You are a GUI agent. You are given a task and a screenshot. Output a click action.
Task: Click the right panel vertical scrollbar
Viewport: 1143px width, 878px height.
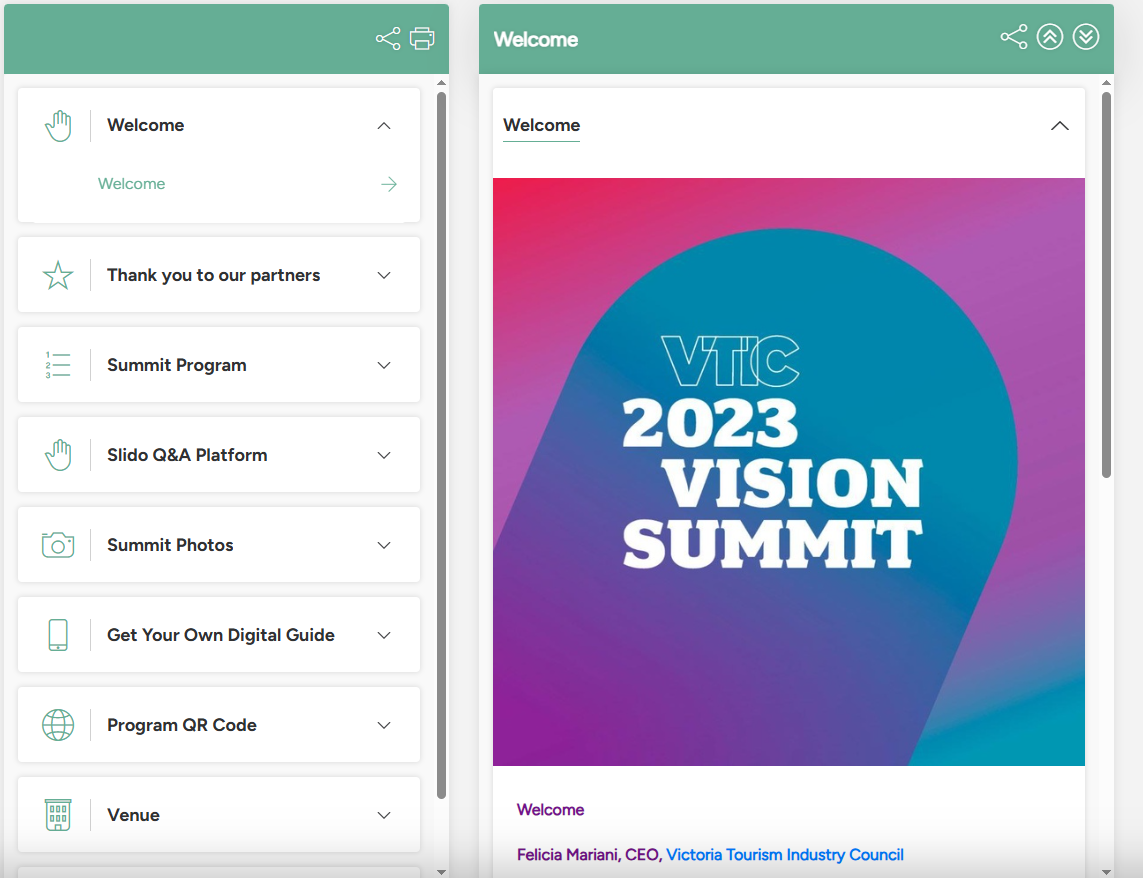click(x=1106, y=285)
